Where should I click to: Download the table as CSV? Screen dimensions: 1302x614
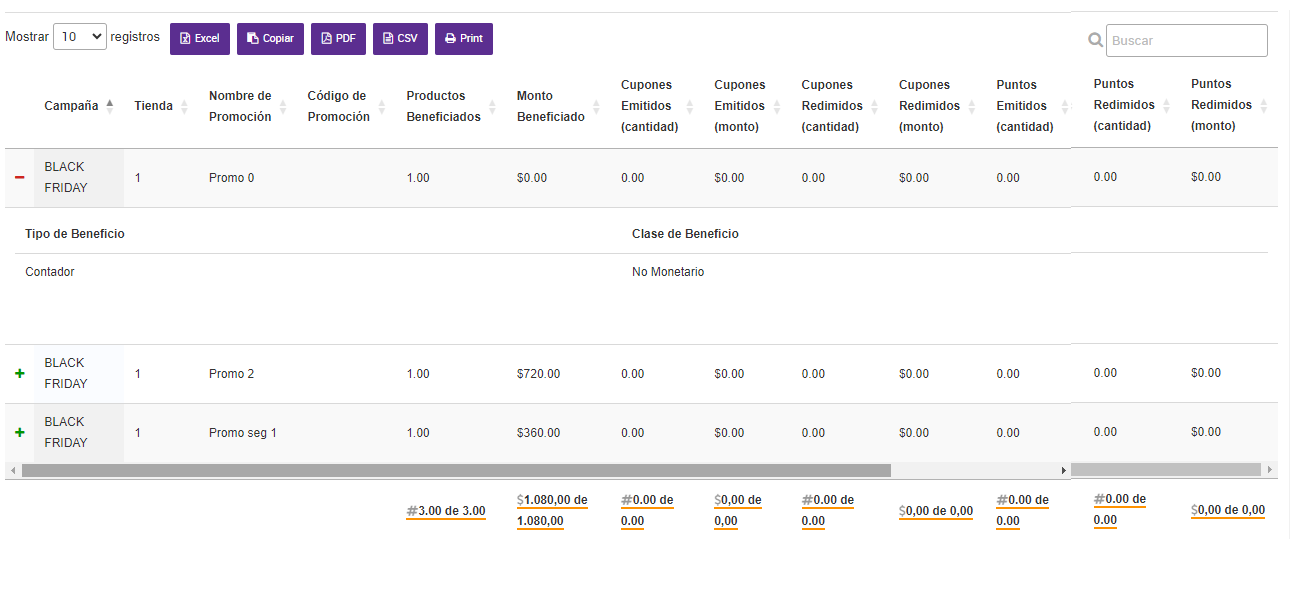click(400, 39)
